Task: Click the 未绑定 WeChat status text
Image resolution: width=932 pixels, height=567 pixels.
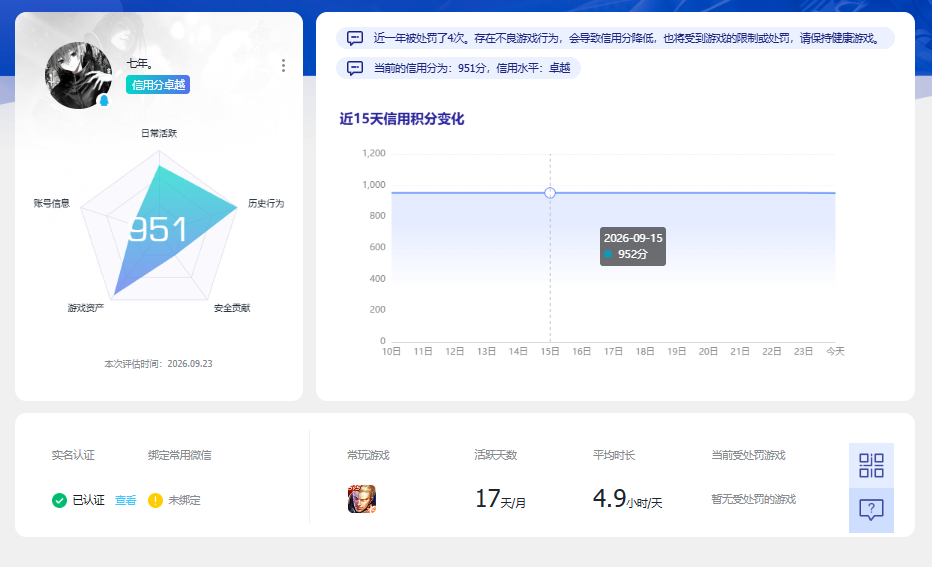Action: pos(184,500)
